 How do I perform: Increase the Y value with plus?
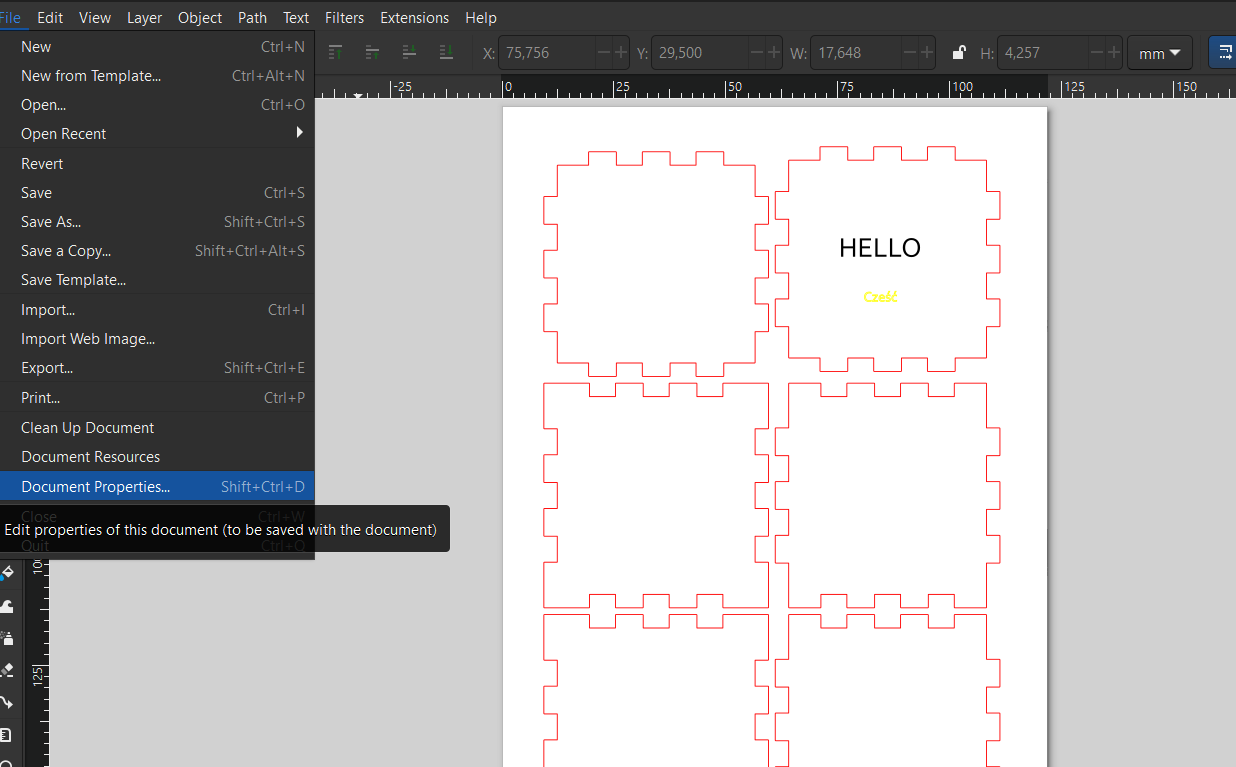coord(775,53)
